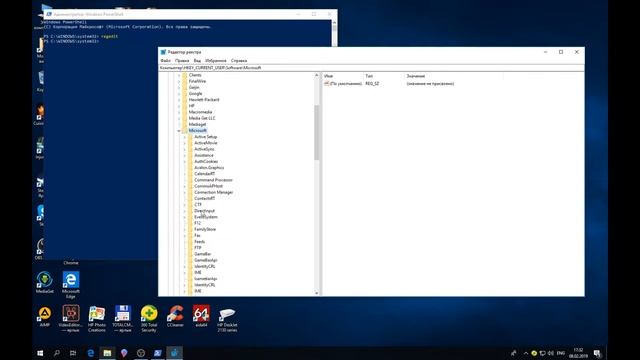Select the CCleaner desktop icon
Screen dimensions: 640x360
pos(175,316)
